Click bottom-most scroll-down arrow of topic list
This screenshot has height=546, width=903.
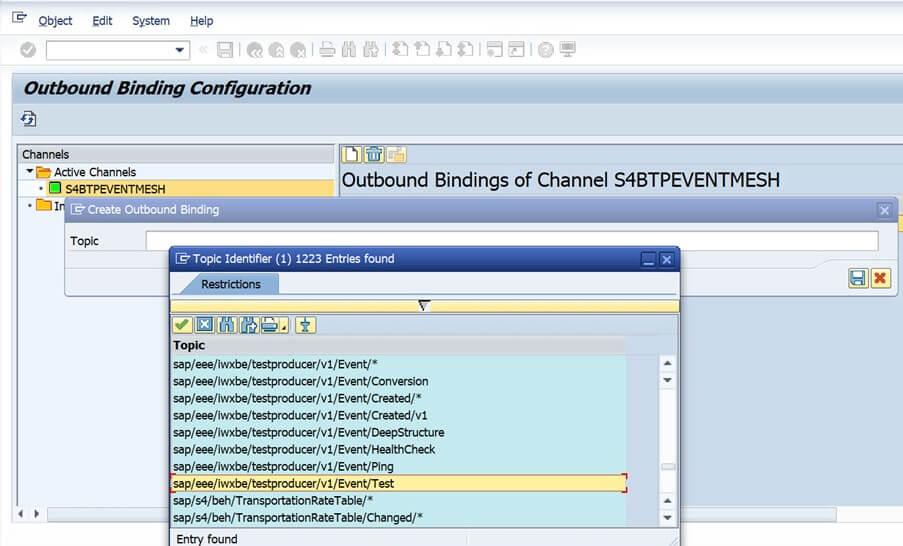pyautogui.click(x=667, y=518)
